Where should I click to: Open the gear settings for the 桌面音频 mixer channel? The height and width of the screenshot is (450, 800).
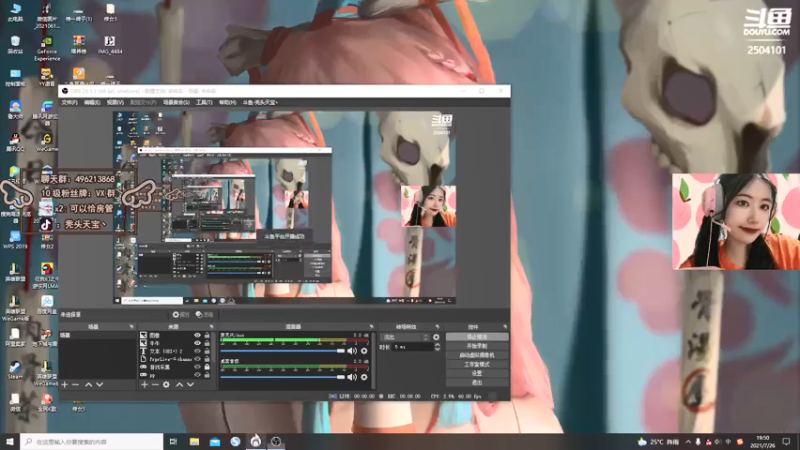pos(364,377)
